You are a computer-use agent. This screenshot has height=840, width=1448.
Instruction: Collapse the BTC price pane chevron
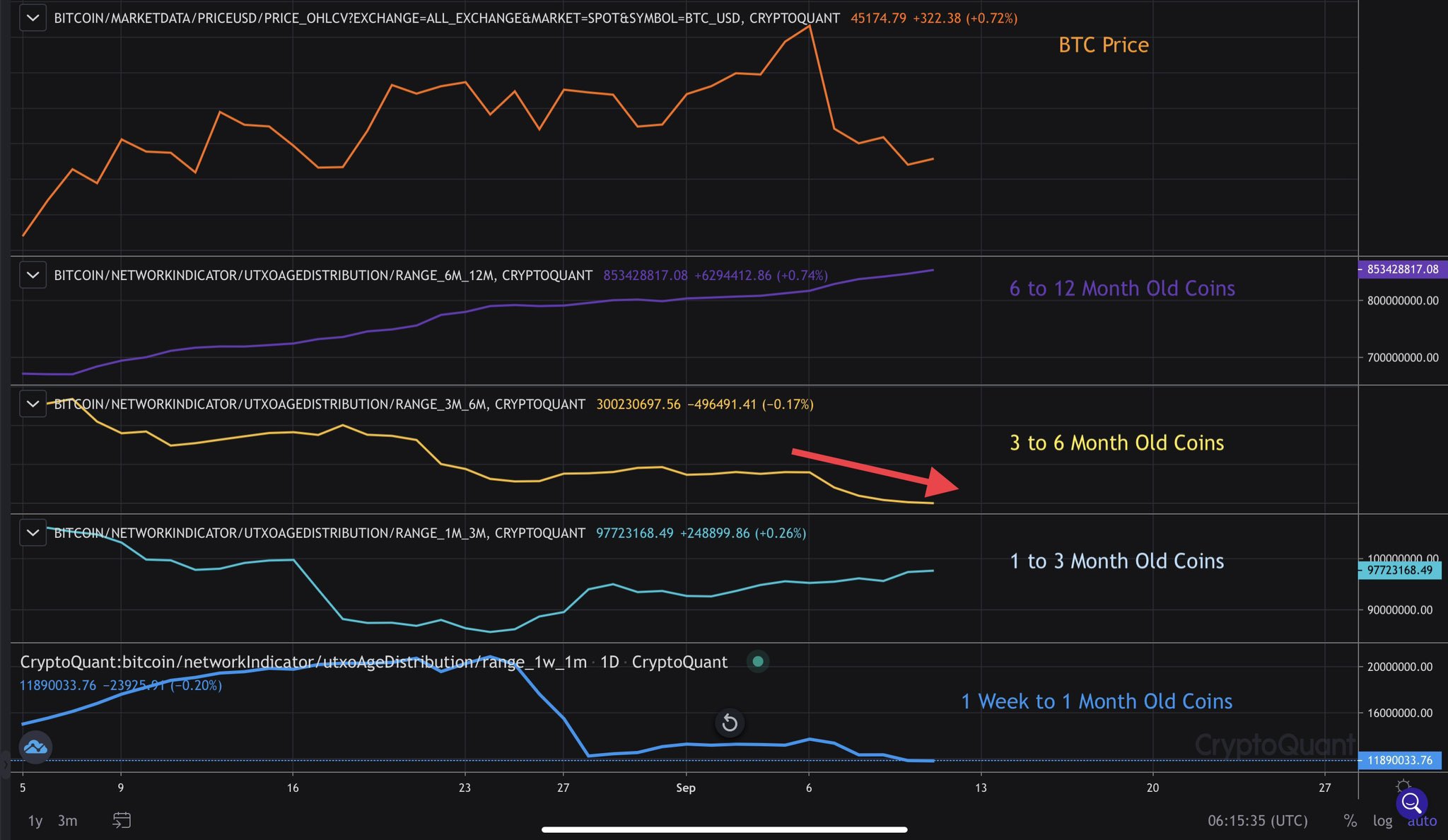click(33, 18)
